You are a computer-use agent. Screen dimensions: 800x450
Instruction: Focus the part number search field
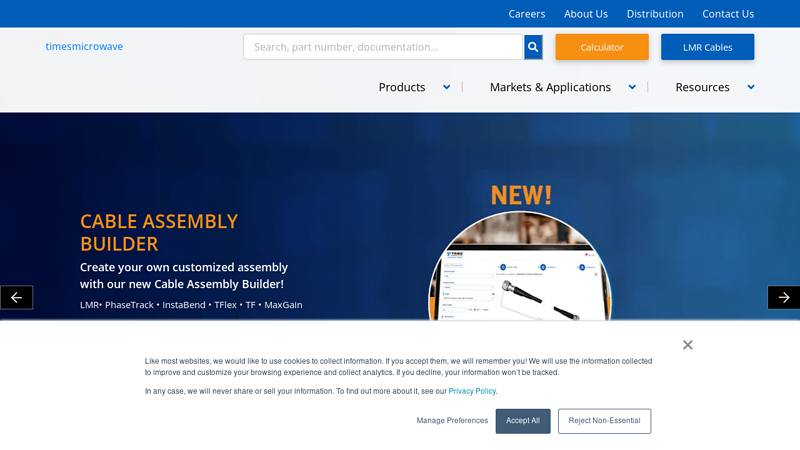[383, 47]
